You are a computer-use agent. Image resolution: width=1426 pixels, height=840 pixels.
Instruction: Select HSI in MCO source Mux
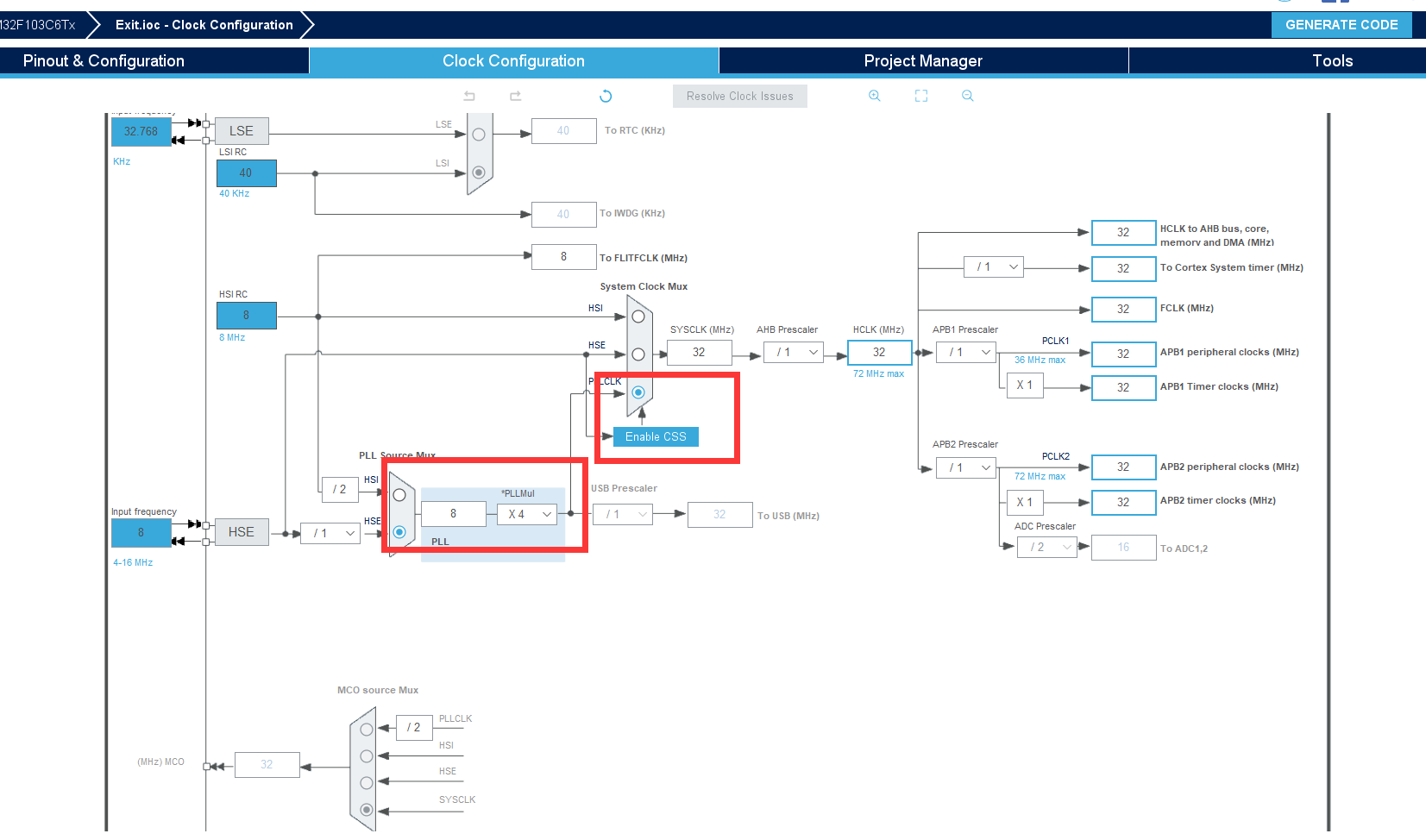coord(367,756)
